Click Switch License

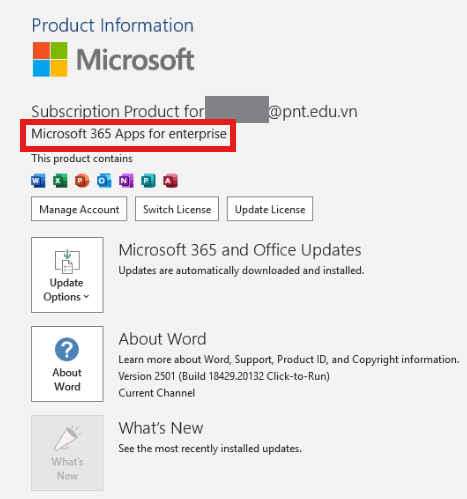(x=177, y=209)
